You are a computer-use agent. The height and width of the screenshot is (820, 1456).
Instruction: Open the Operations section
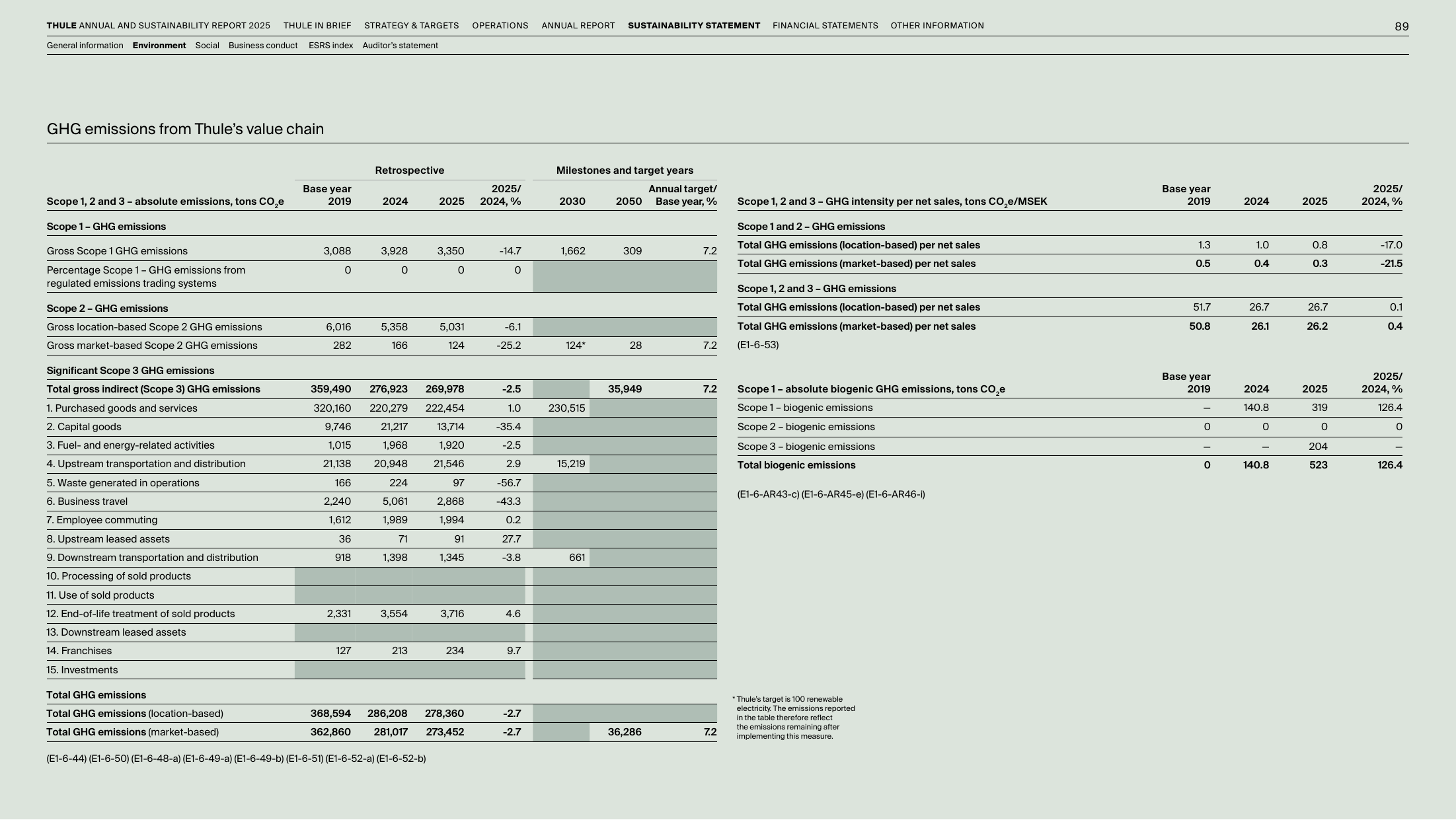[x=500, y=26]
